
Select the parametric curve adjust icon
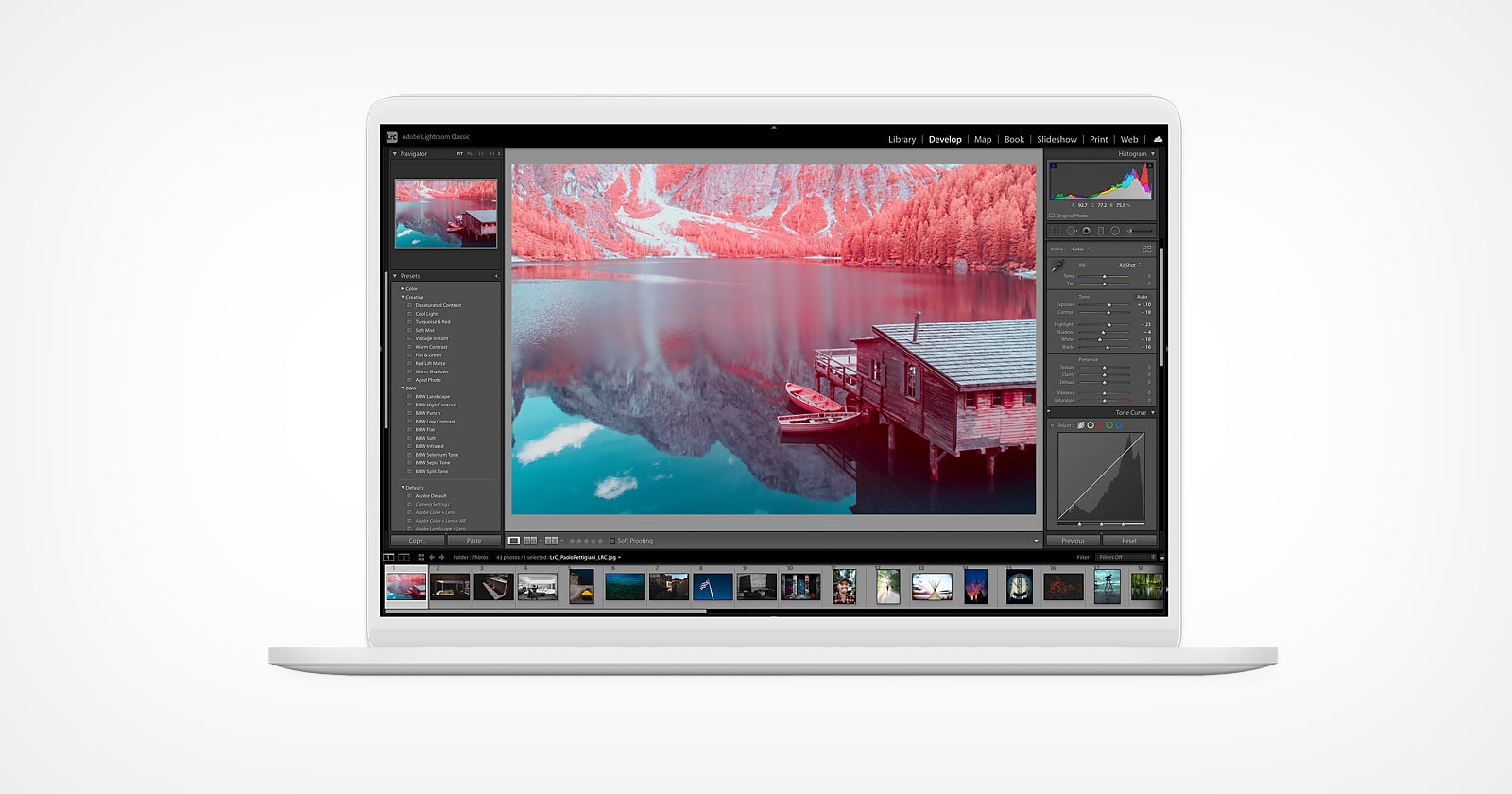(1081, 425)
